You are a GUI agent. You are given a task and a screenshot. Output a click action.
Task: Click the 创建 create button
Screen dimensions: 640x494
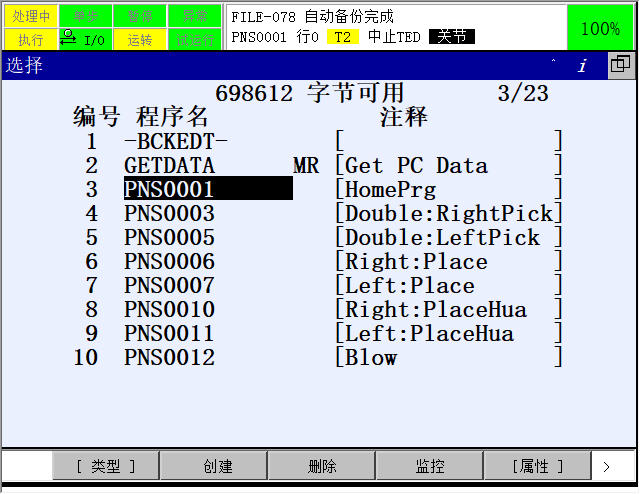213,465
